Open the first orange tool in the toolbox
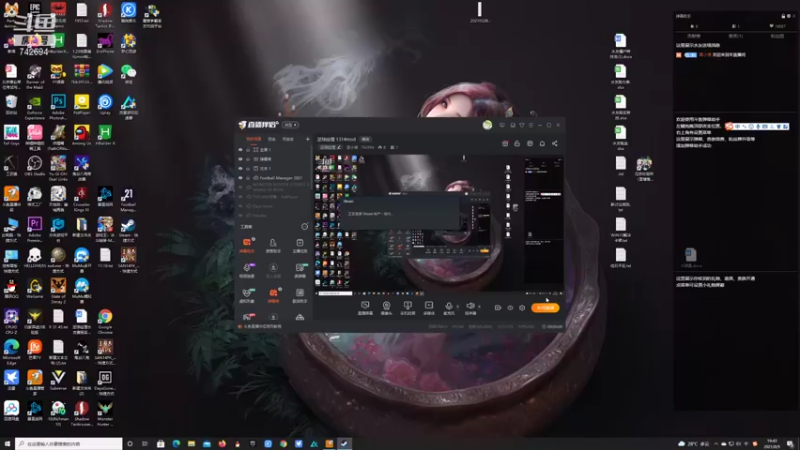The width and height of the screenshot is (800, 450). 247,245
